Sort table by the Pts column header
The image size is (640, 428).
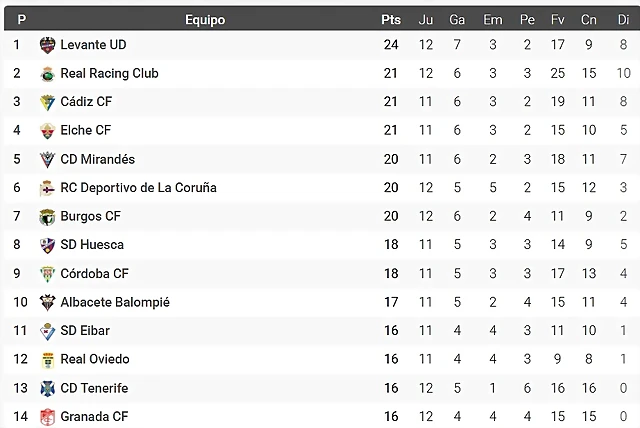pyautogui.click(x=391, y=20)
